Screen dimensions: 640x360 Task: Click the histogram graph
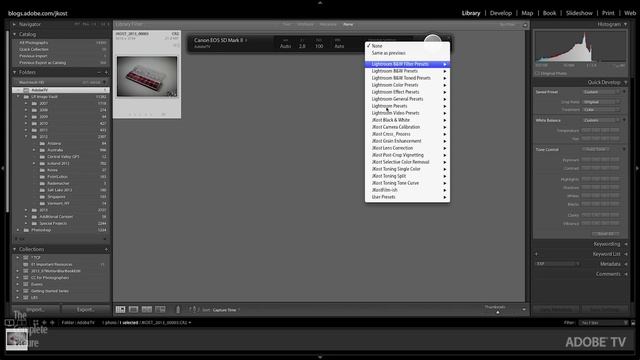point(580,47)
